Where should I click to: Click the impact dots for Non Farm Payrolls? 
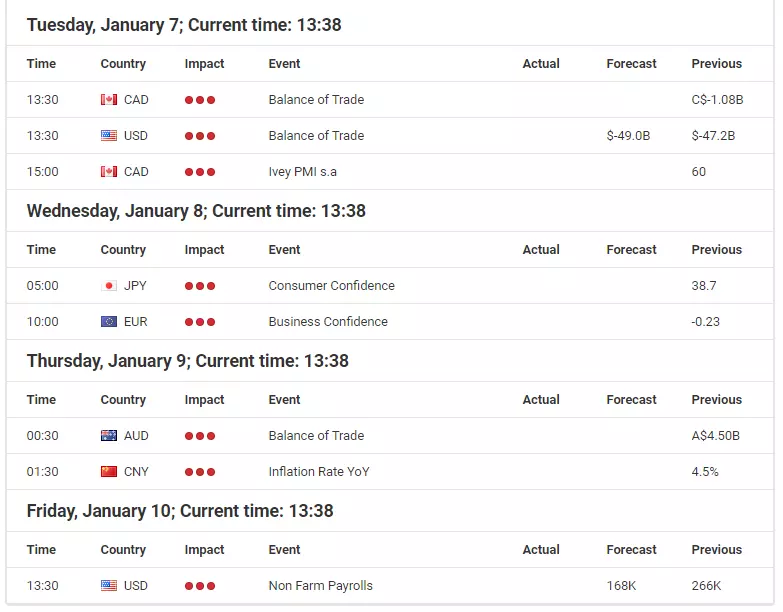tap(200, 586)
